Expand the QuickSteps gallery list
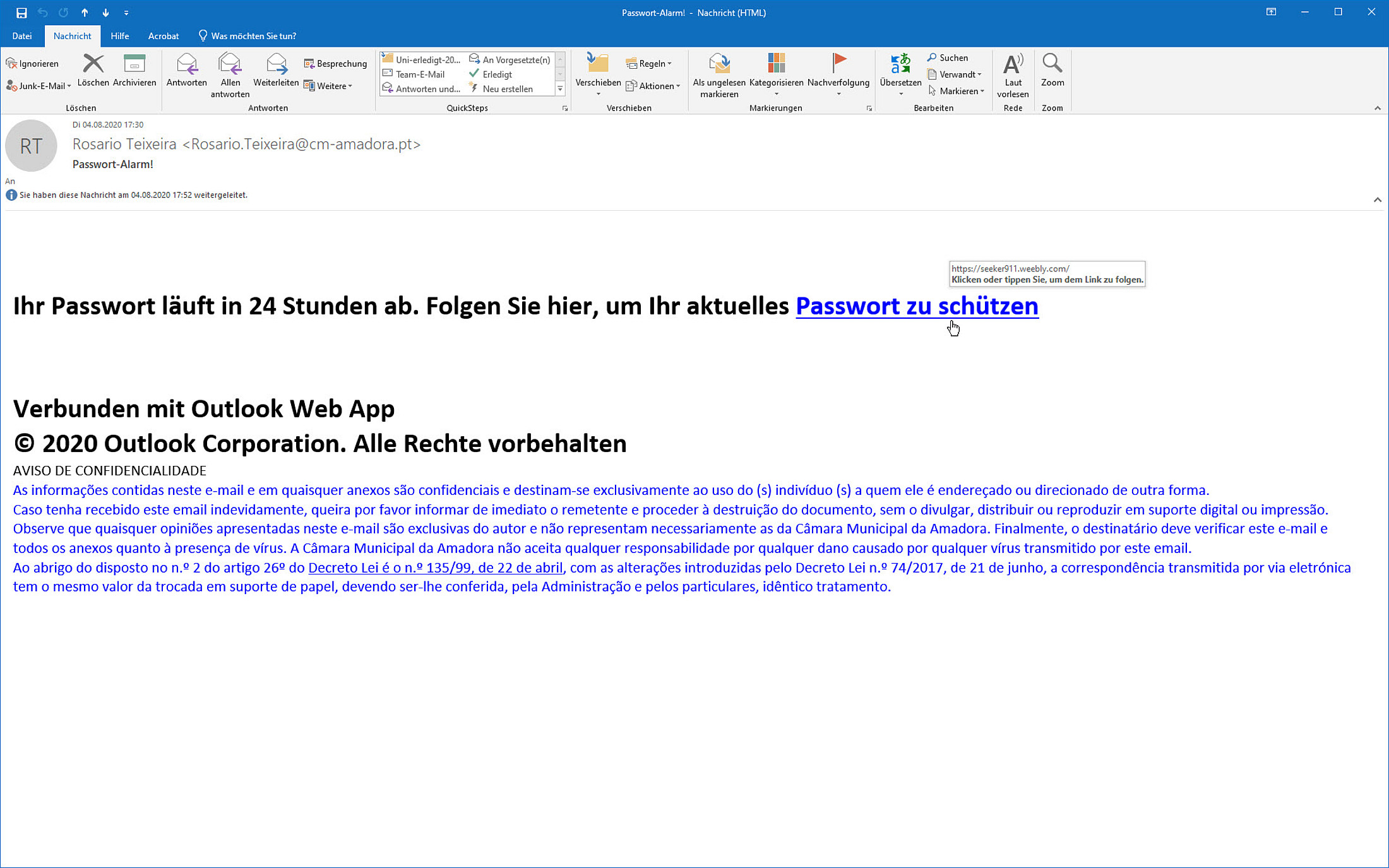 coord(560,89)
